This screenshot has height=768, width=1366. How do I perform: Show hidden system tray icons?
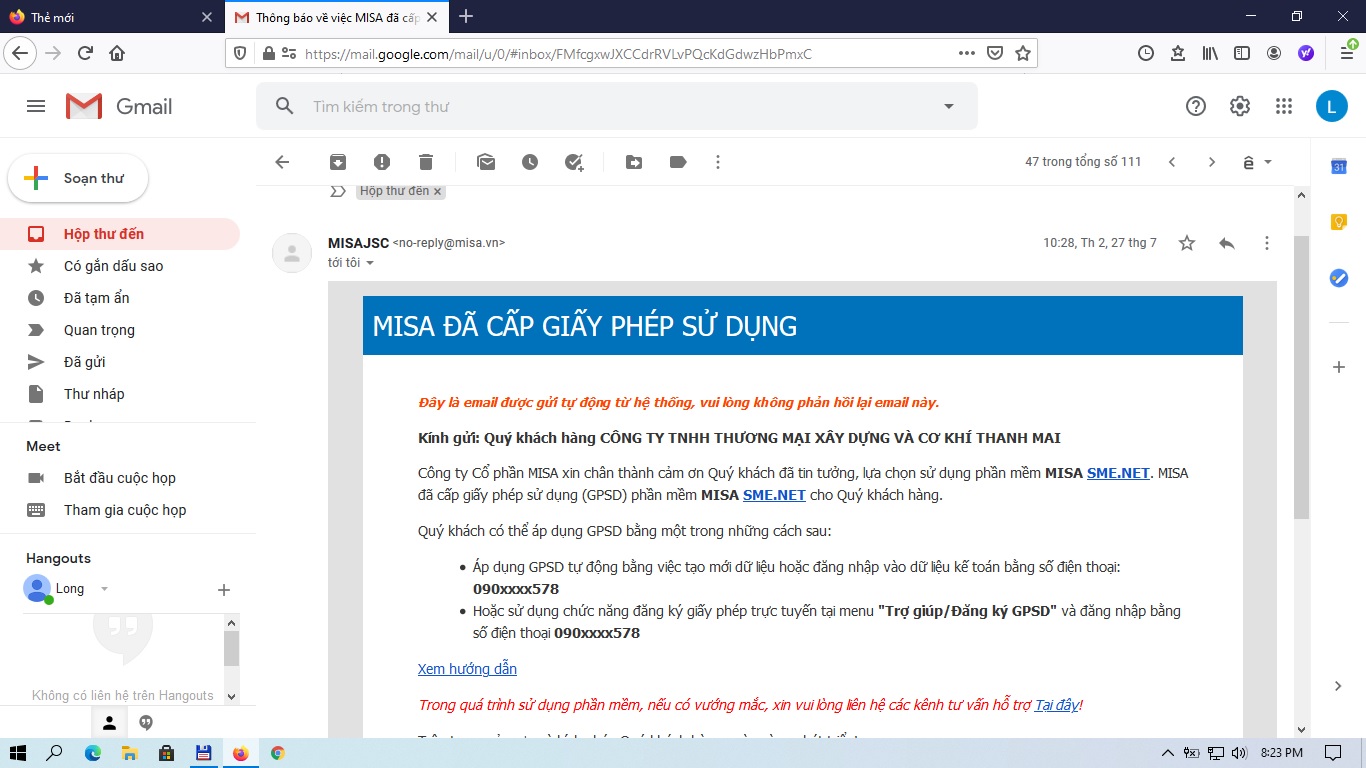click(1167, 753)
